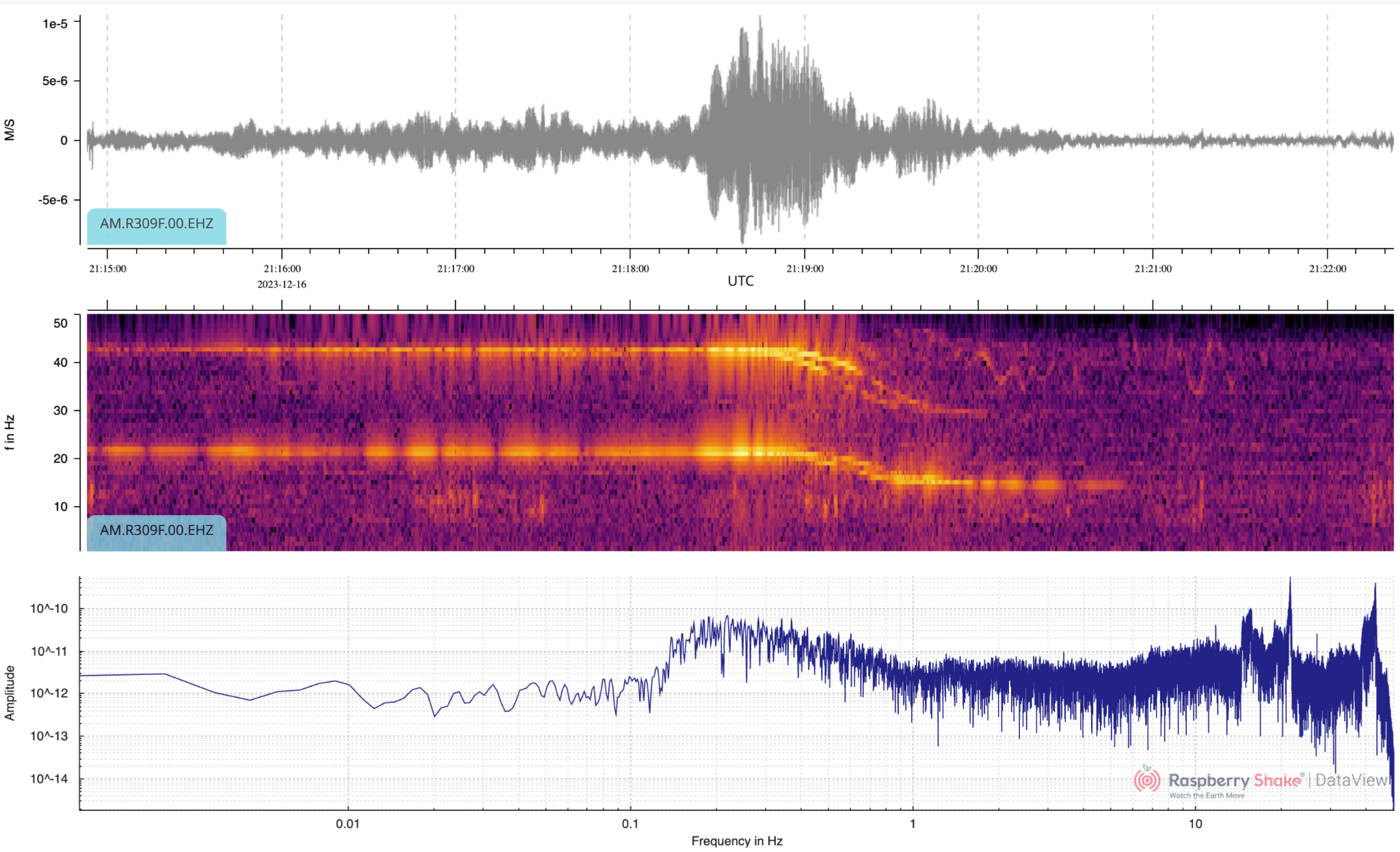Click the 21:22:00 time axis label
The width and height of the screenshot is (1400, 852).
pos(1328,269)
